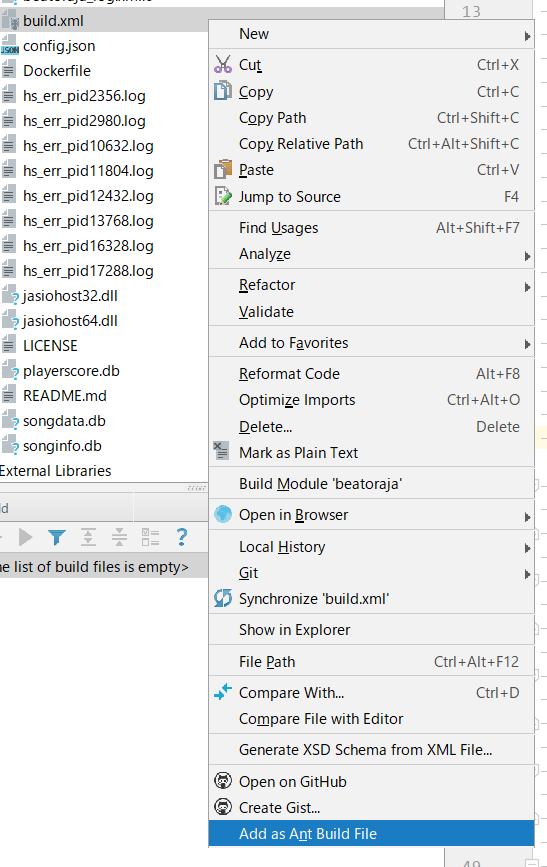Choose Delete... from context menu
547x867 pixels.
[x=371, y=427]
